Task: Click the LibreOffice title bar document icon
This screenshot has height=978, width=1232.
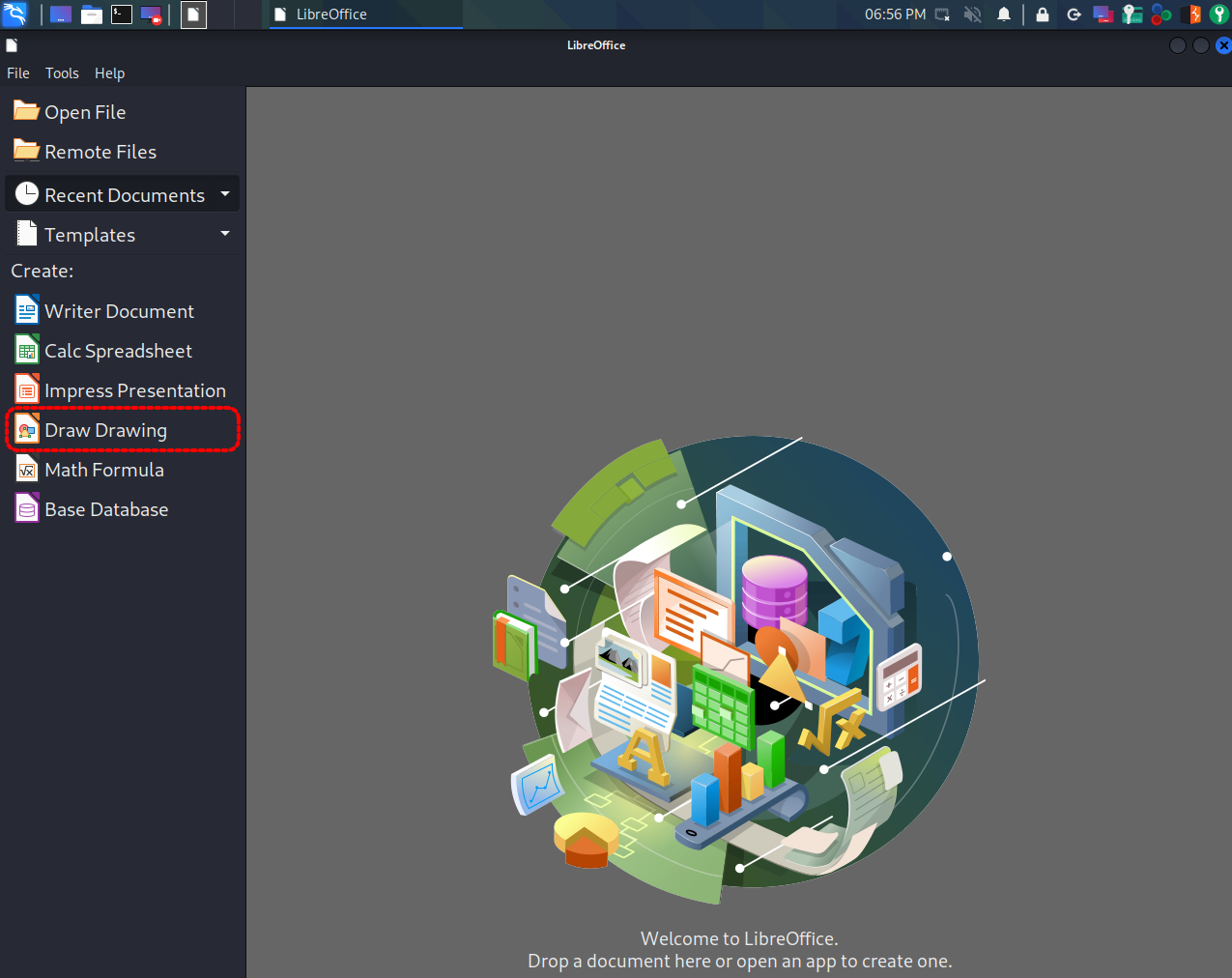Action: (x=12, y=45)
